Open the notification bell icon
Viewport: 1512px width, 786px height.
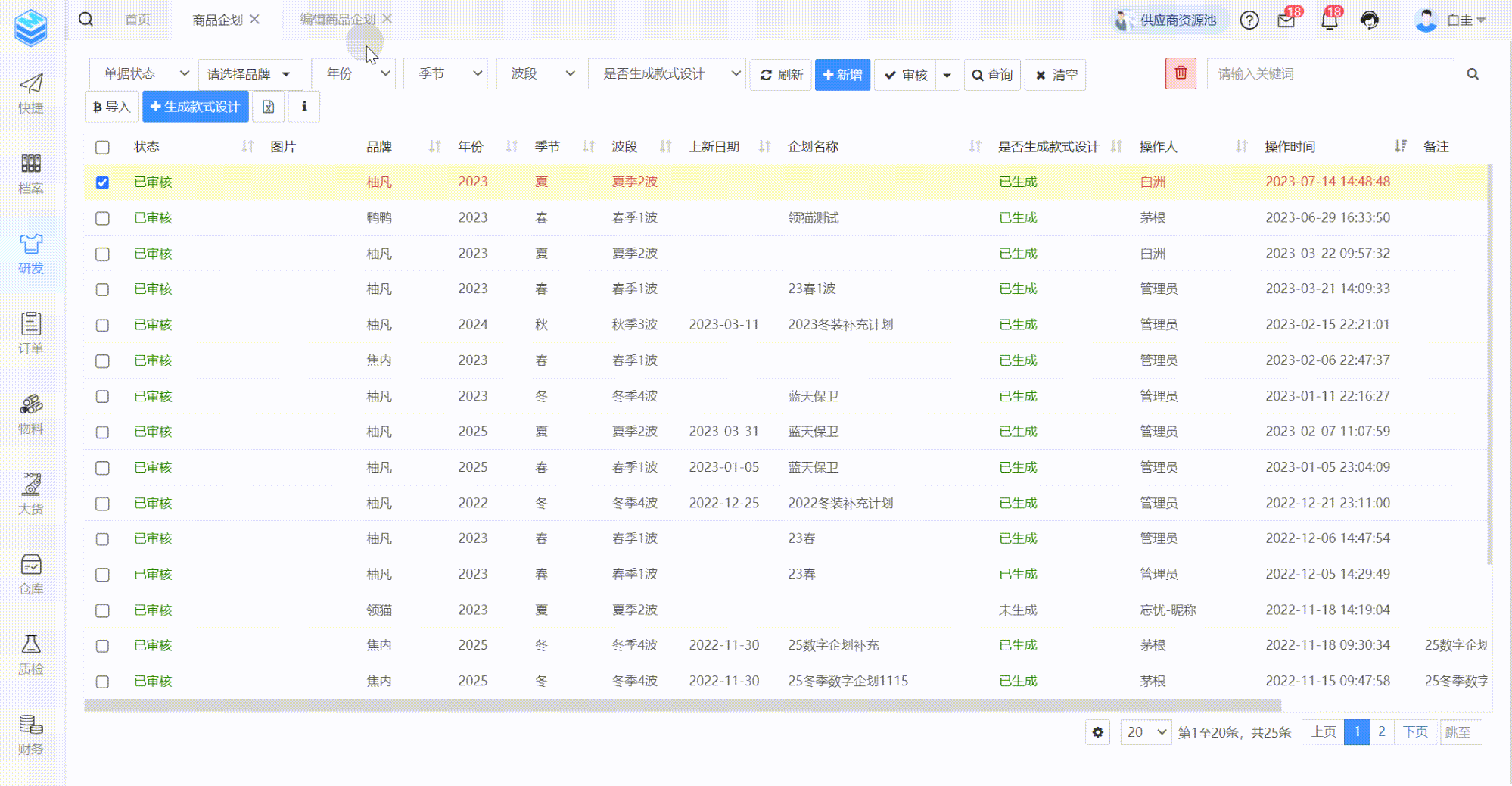click(1329, 20)
